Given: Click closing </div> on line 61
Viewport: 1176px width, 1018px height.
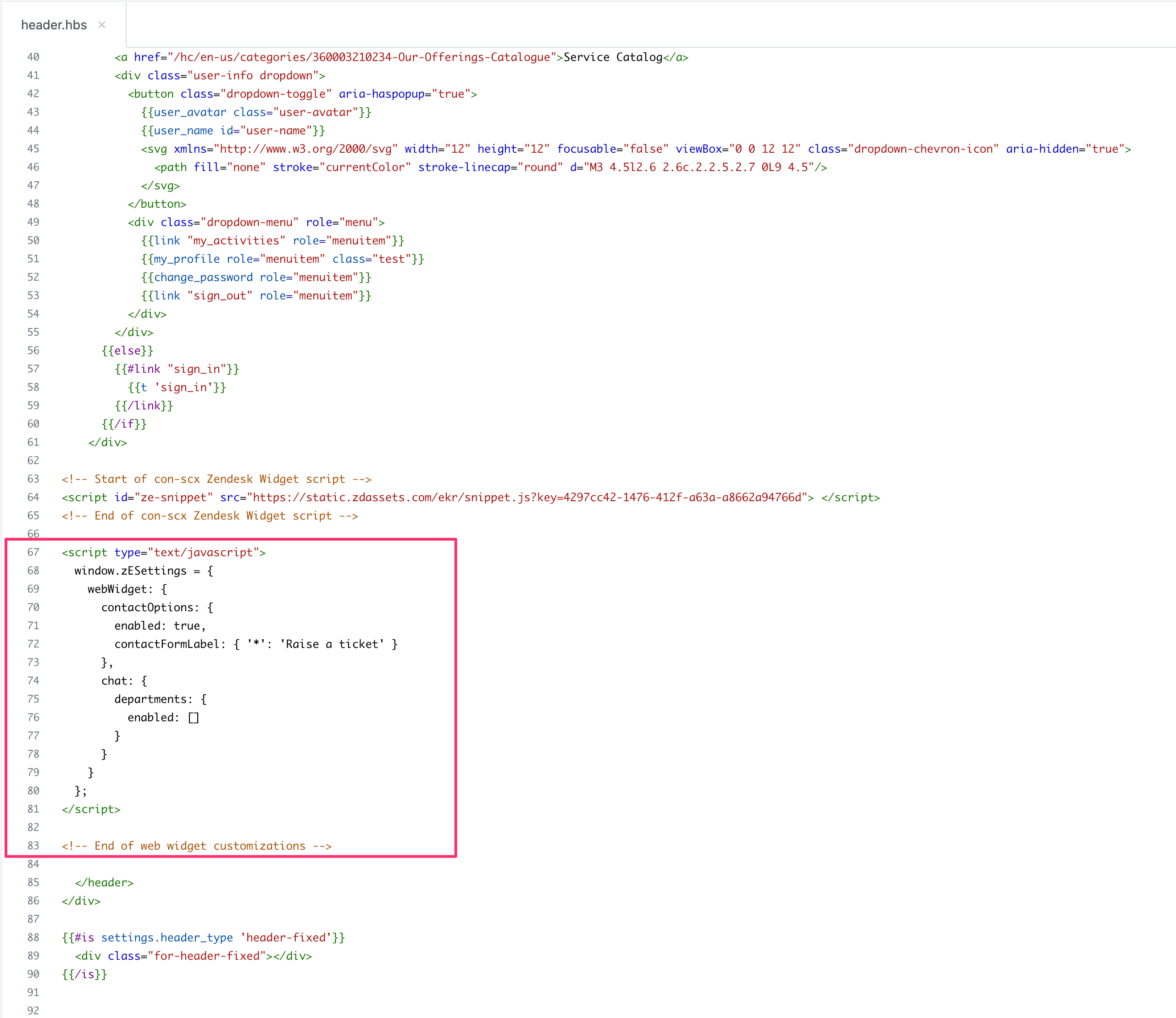Looking at the screenshot, I should click(x=107, y=443).
